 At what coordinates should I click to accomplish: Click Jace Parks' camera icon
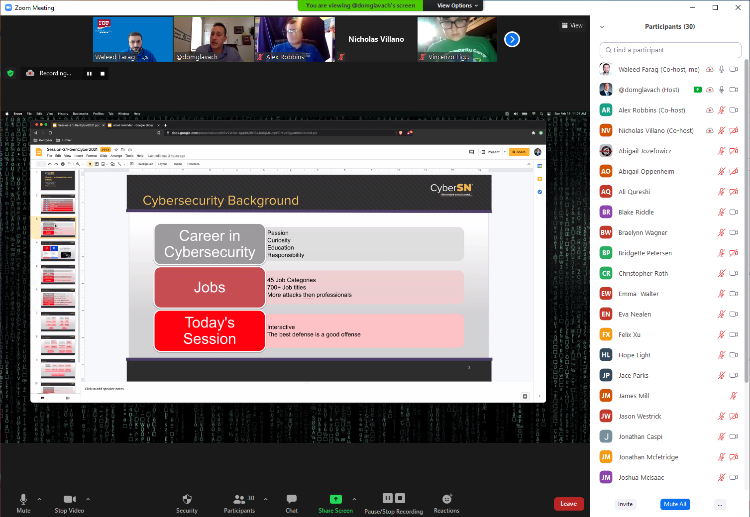click(x=734, y=375)
